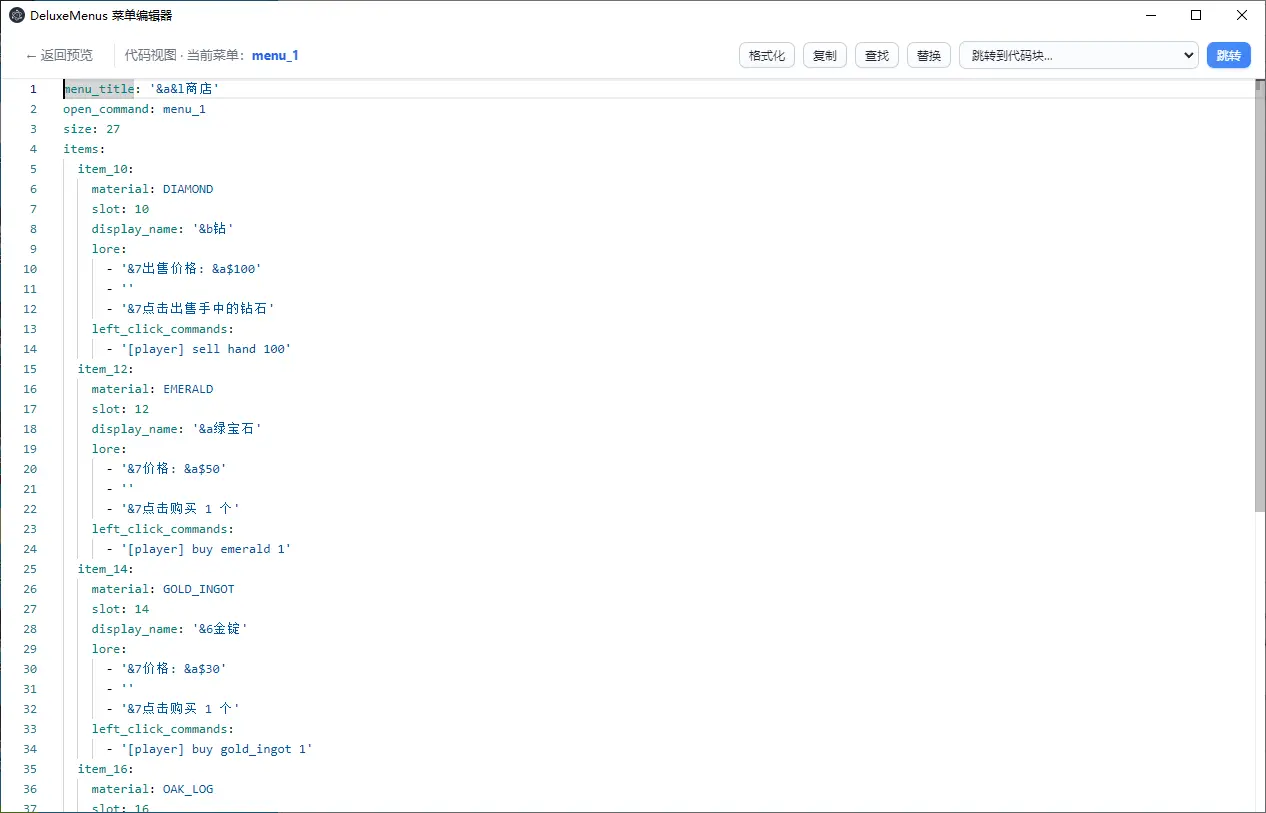Screen dimensions: 1266x813
Task: Click the material: OAK_LOG line
Action: (152, 789)
